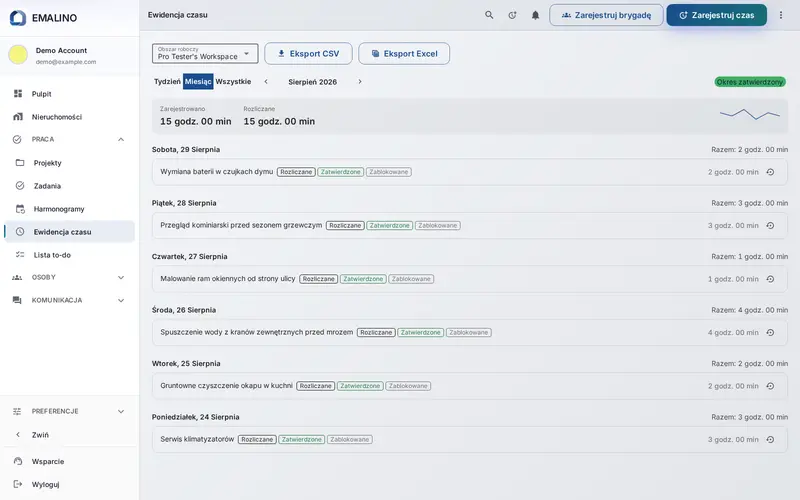
Task: Click the activity sparkline chart
Action: (x=750, y=114)
